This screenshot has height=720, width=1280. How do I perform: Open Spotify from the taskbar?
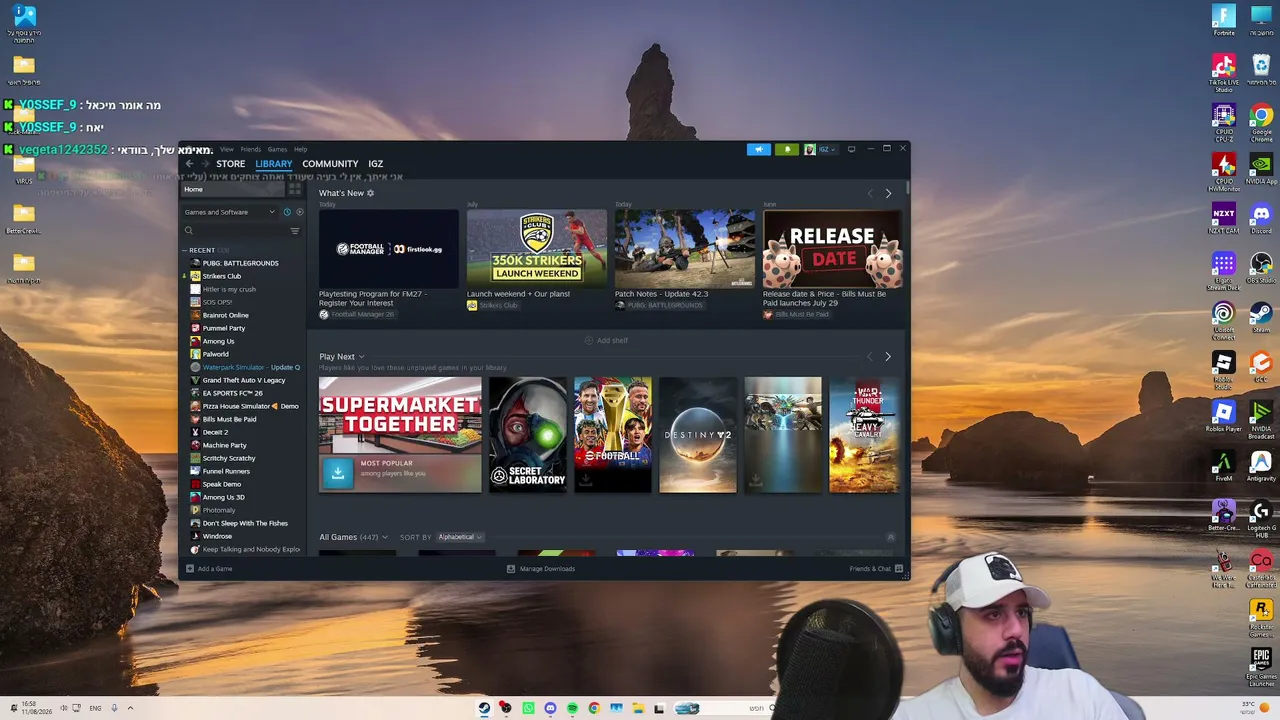(x=572, y=708)
